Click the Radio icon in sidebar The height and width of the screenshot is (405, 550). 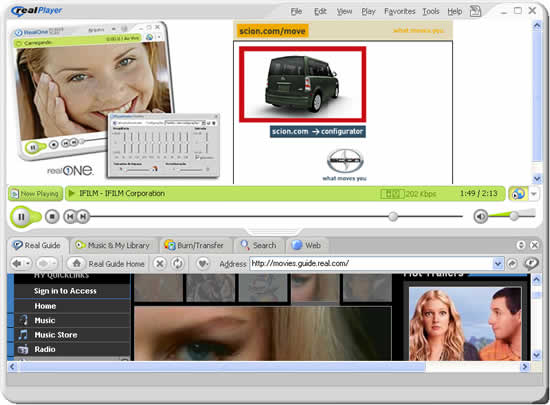point(23,349)
